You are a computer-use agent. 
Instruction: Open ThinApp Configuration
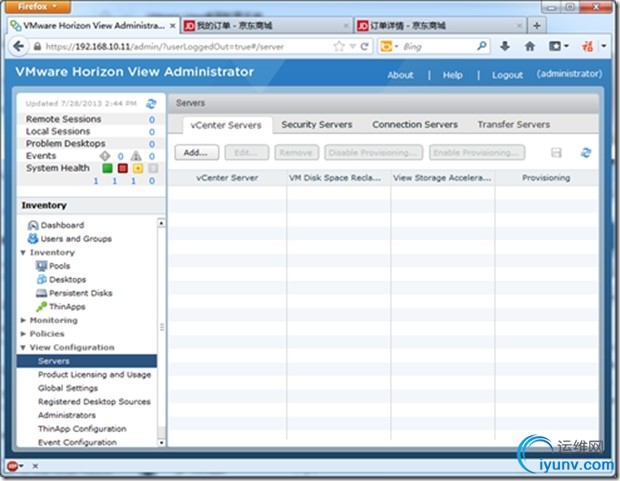(82, 428)
